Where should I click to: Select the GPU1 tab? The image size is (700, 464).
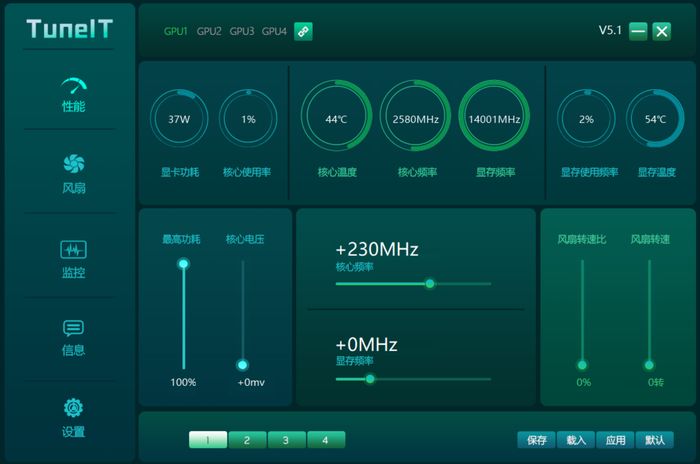176,31
